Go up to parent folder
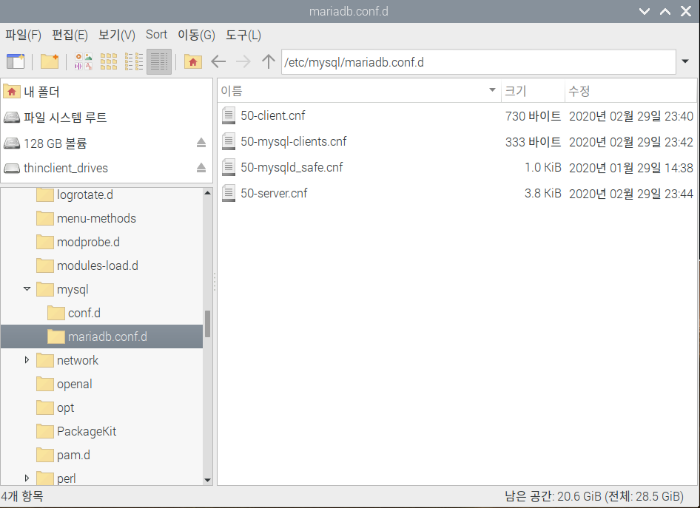Image resolution: width=700 pixels, height=508 pixels. pos(268,62)
